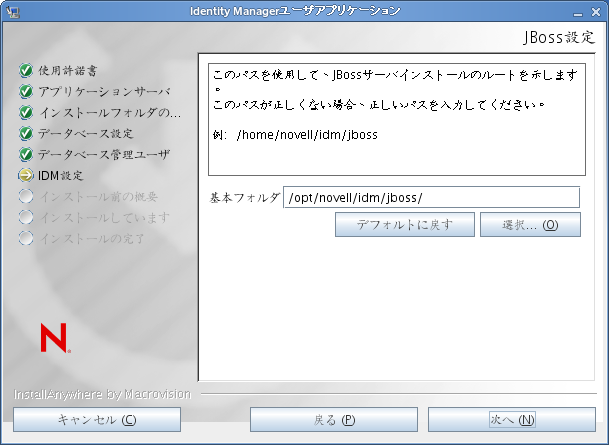Click green checkmark icon beside 使用許諾書
The image size is (609, 445).
26,70
